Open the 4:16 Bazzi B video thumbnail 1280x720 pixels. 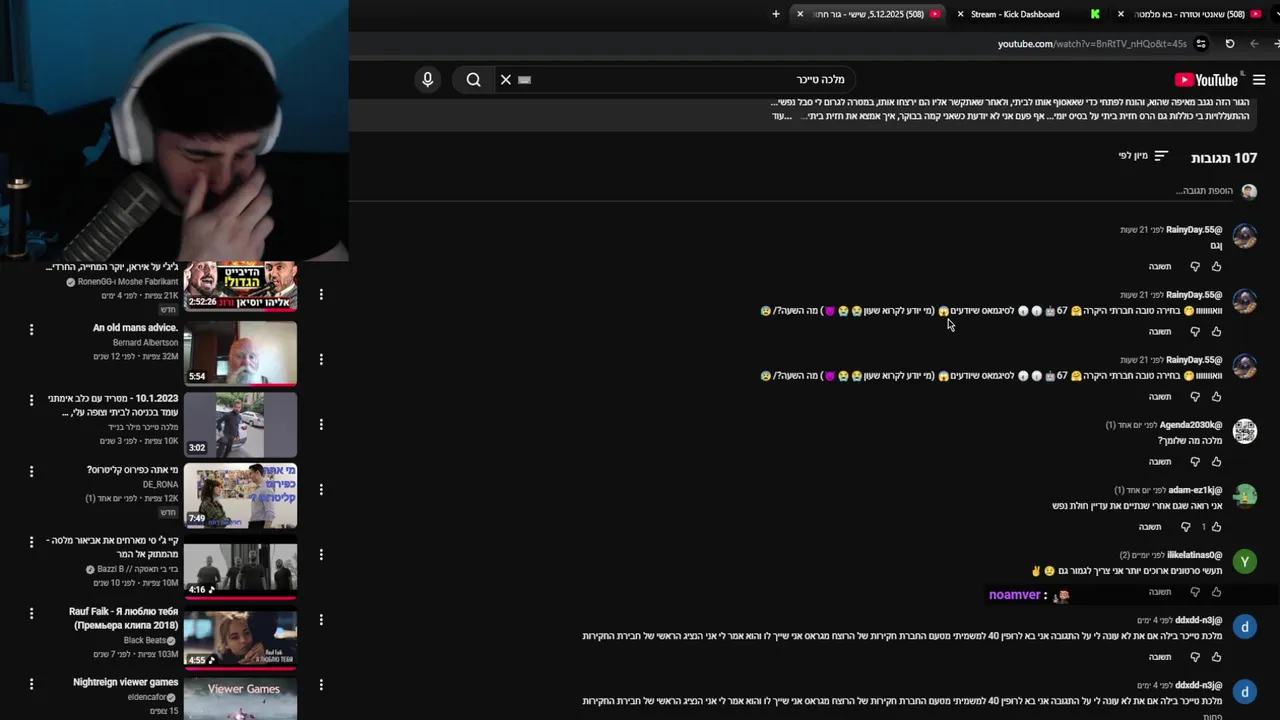point(240,567)
